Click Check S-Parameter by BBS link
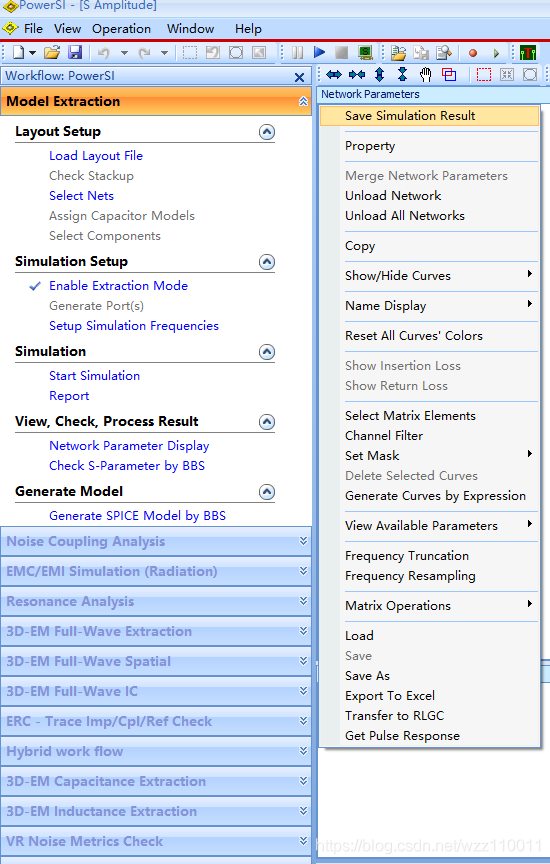 (127, 466)
